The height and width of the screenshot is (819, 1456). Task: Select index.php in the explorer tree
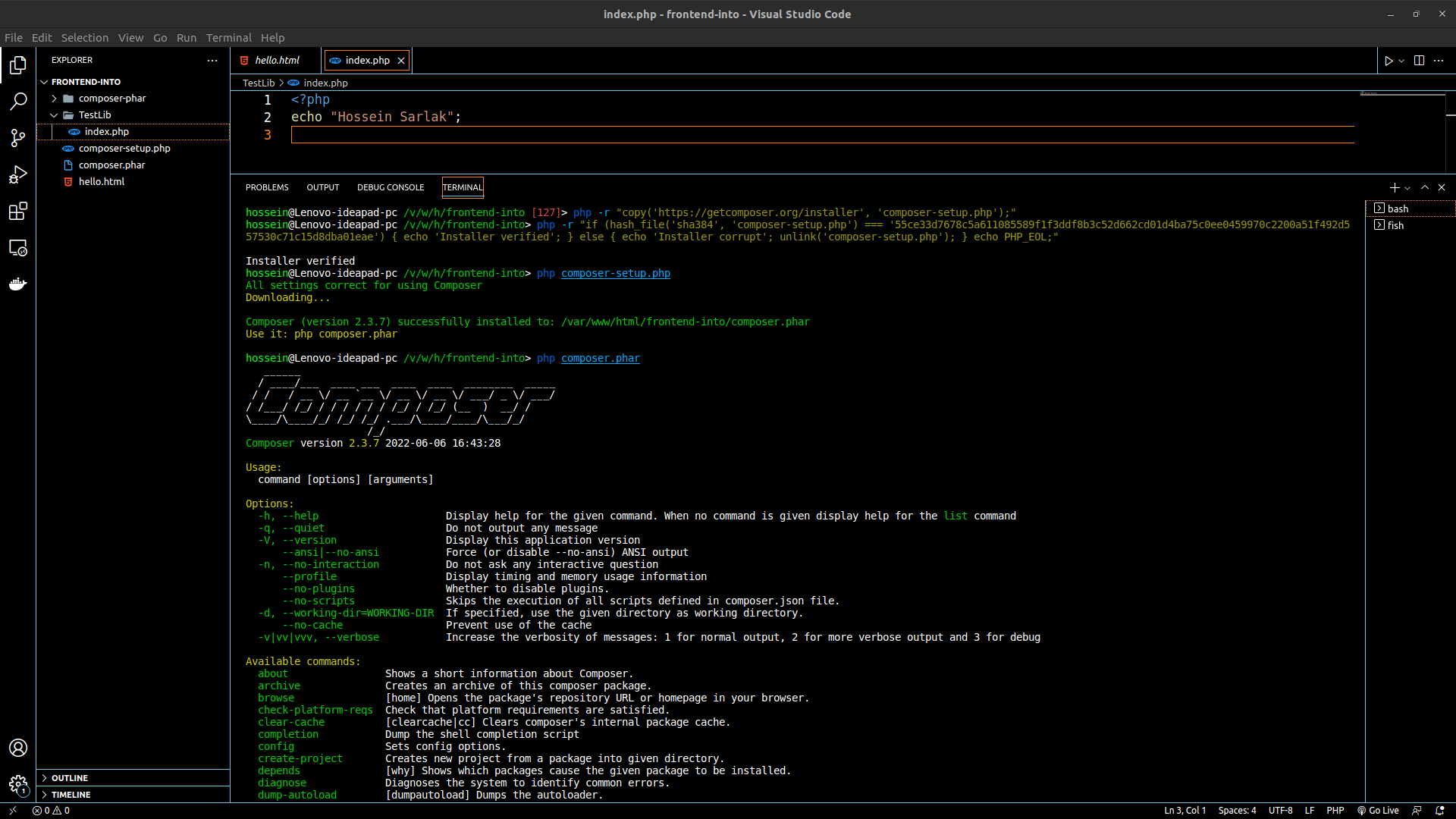[x=133, y=132]
